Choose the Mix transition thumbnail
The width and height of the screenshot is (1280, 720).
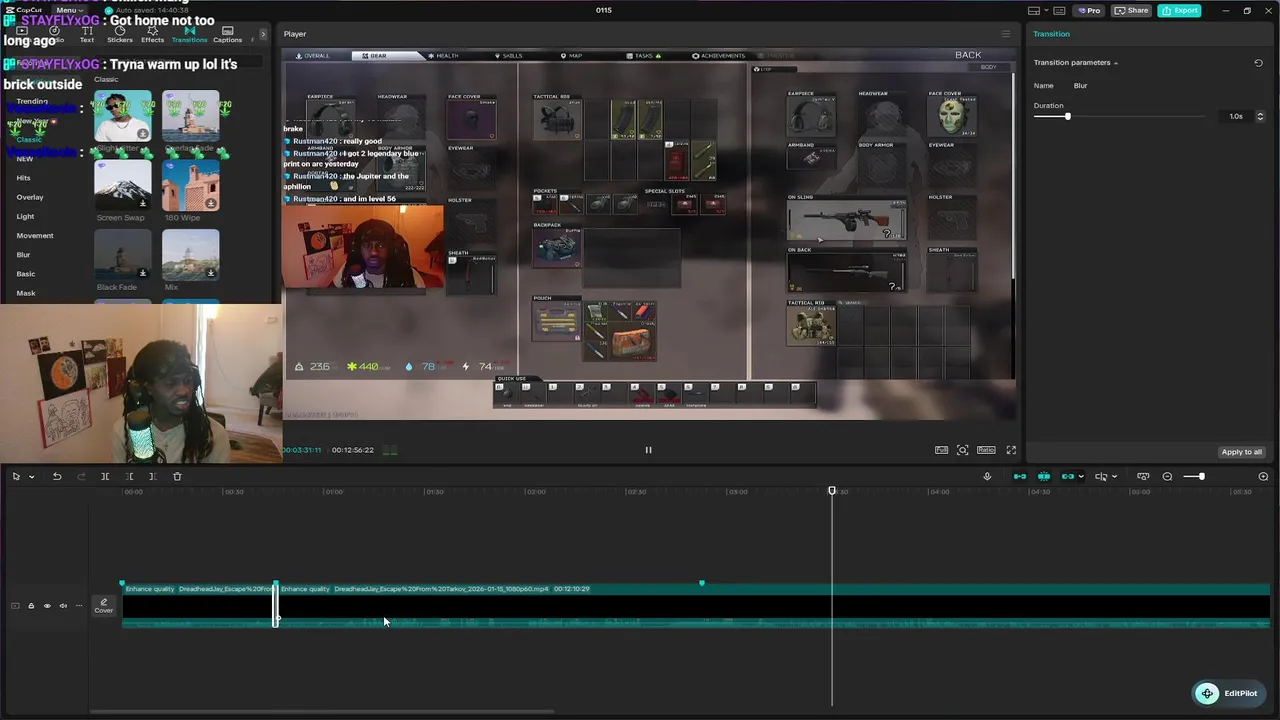[x=190, y=254]
